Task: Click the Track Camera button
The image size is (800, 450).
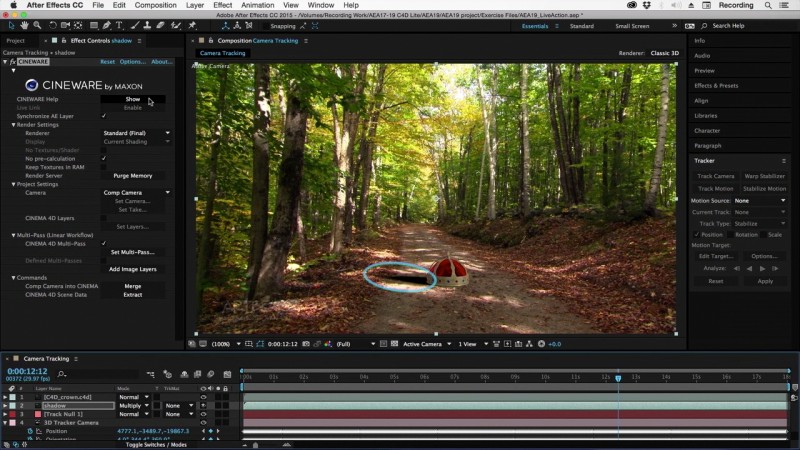Action: (715, 176)
